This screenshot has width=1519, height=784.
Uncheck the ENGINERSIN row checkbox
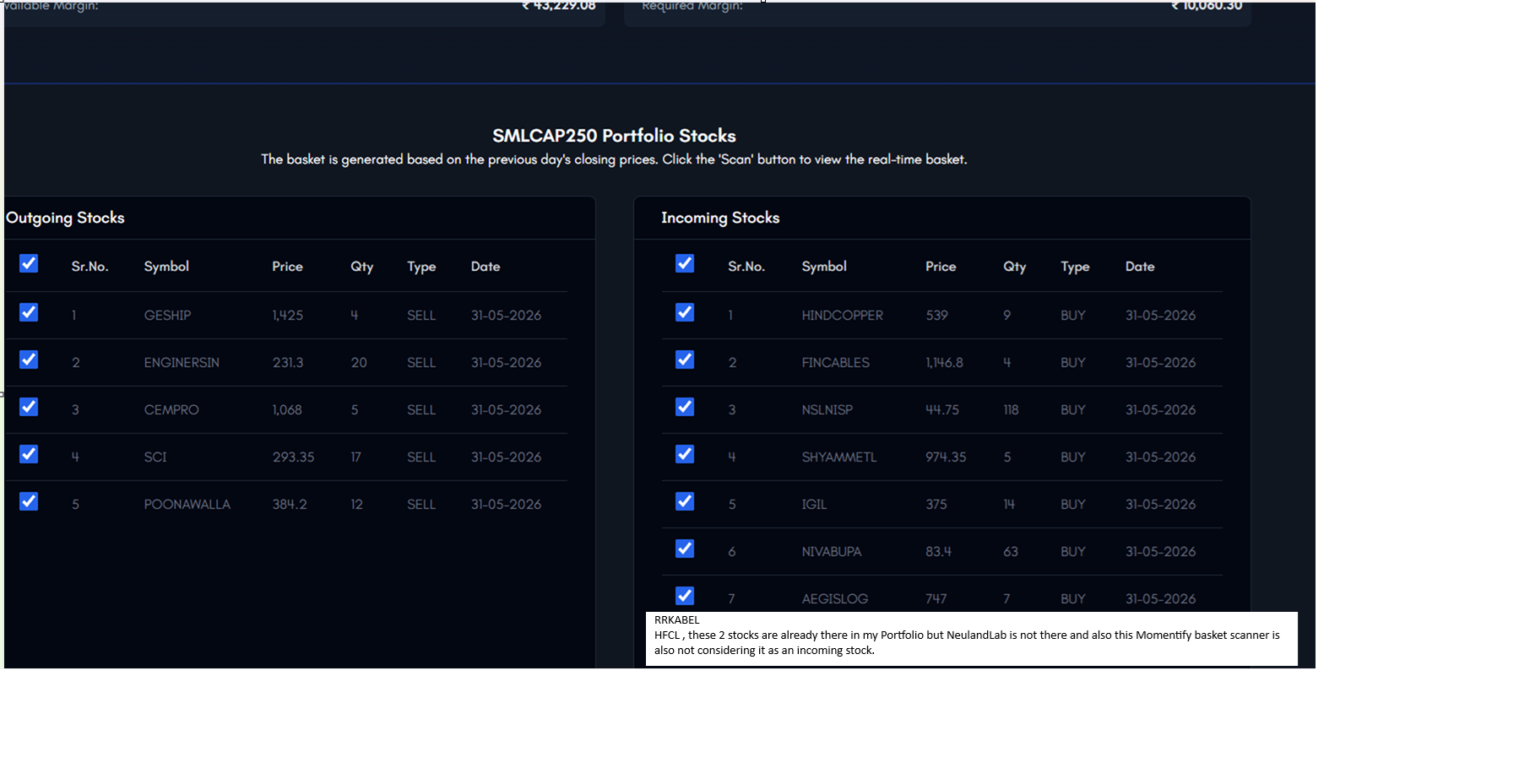pyautogui.click(x=29, y=360)
